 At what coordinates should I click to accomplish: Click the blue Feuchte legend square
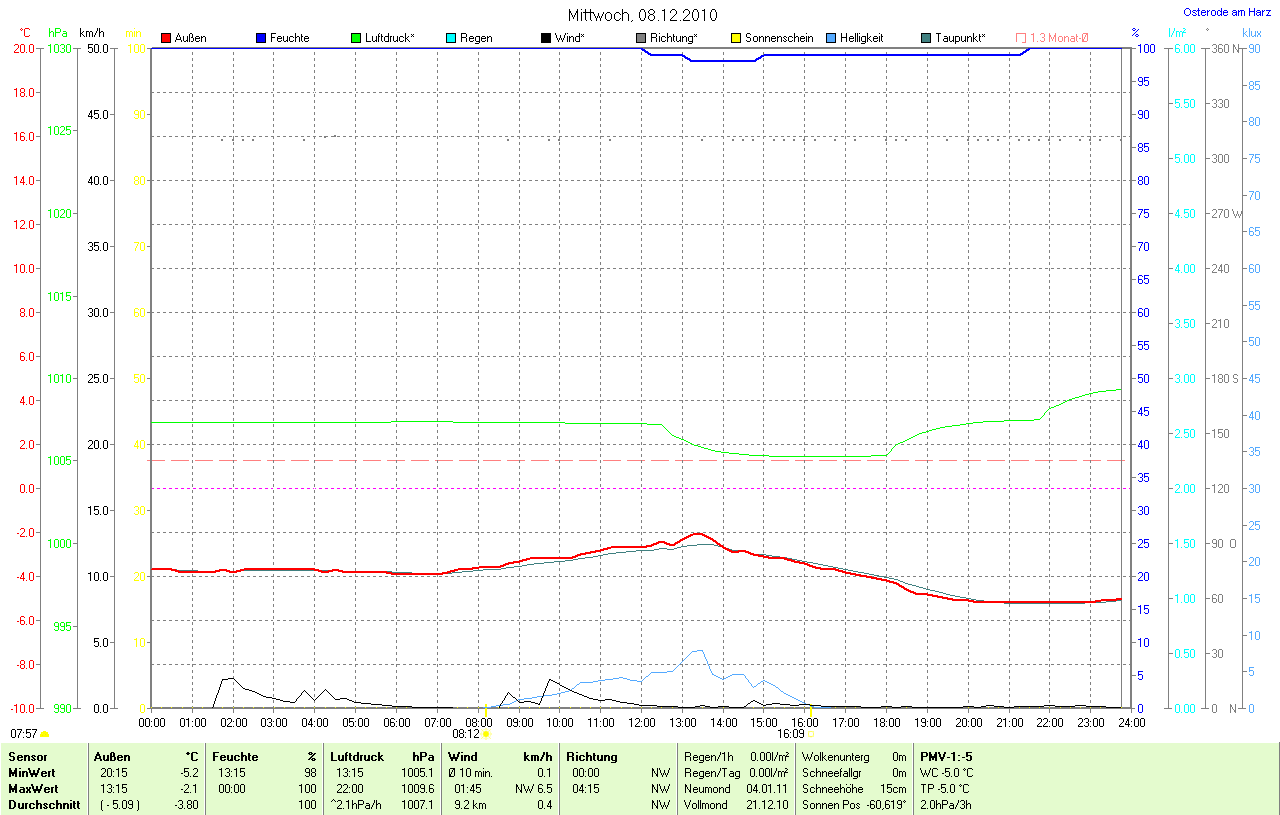click(x=261, y=38)
